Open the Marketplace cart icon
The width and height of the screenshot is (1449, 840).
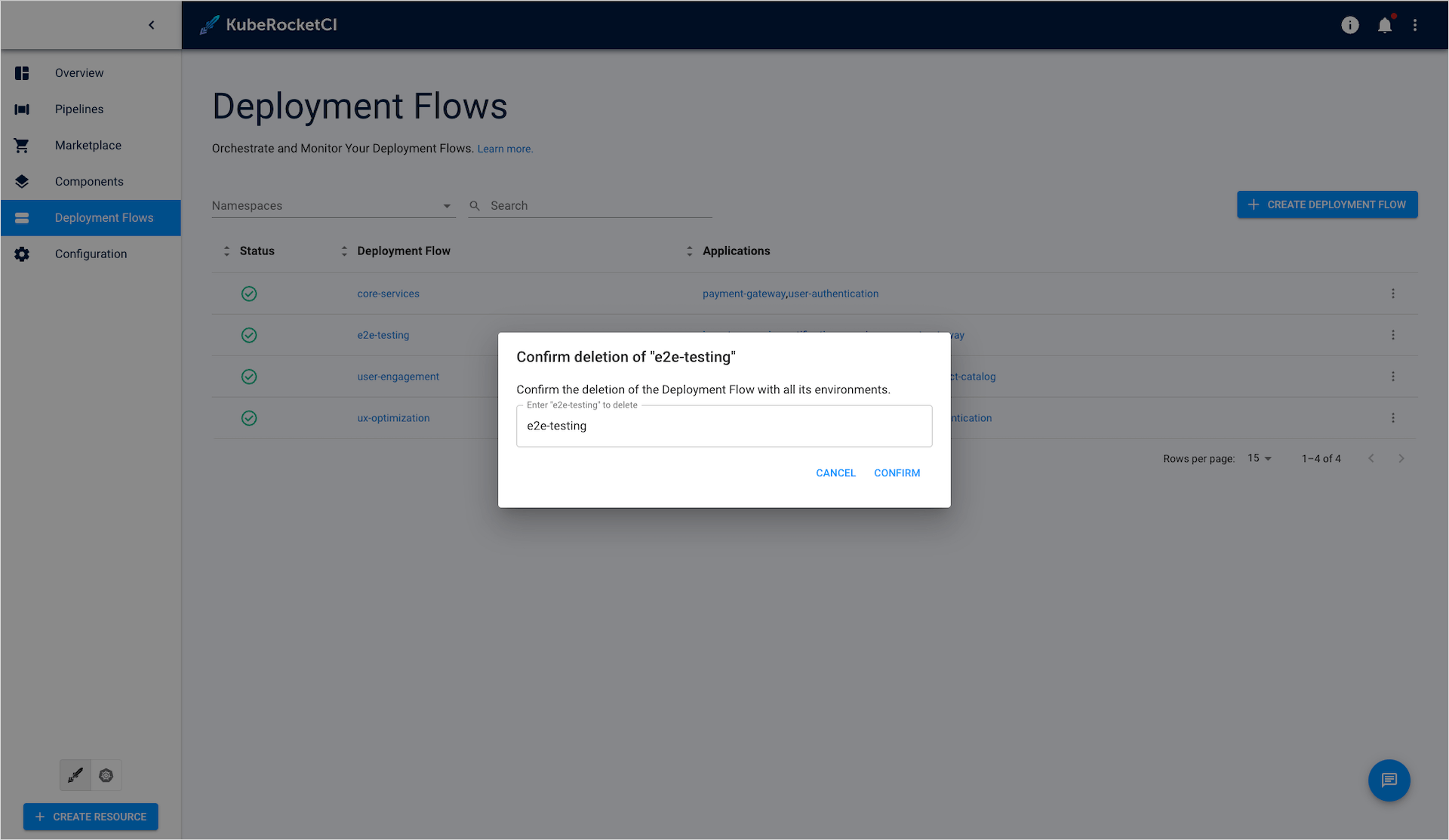[x=22, y=145]
